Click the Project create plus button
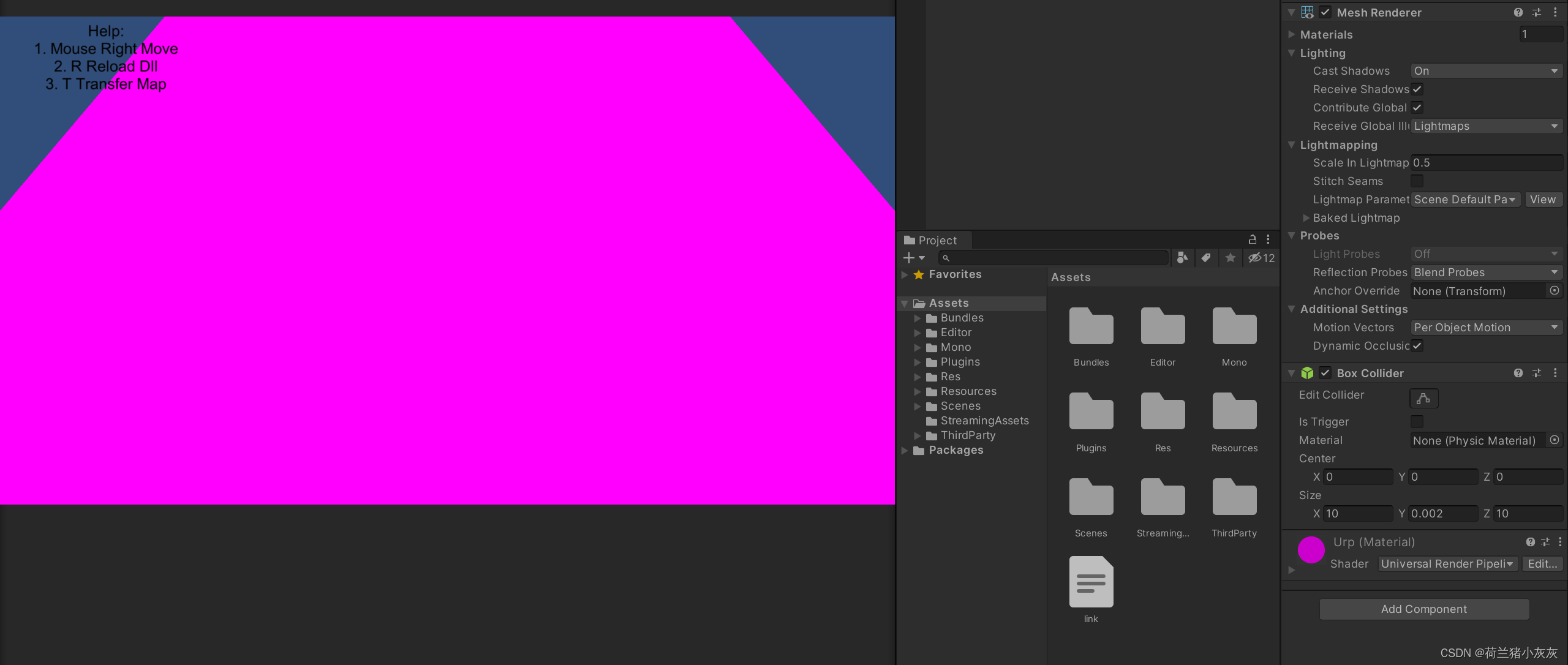This screenshot has width=1568, height=665. pos(914,258)
